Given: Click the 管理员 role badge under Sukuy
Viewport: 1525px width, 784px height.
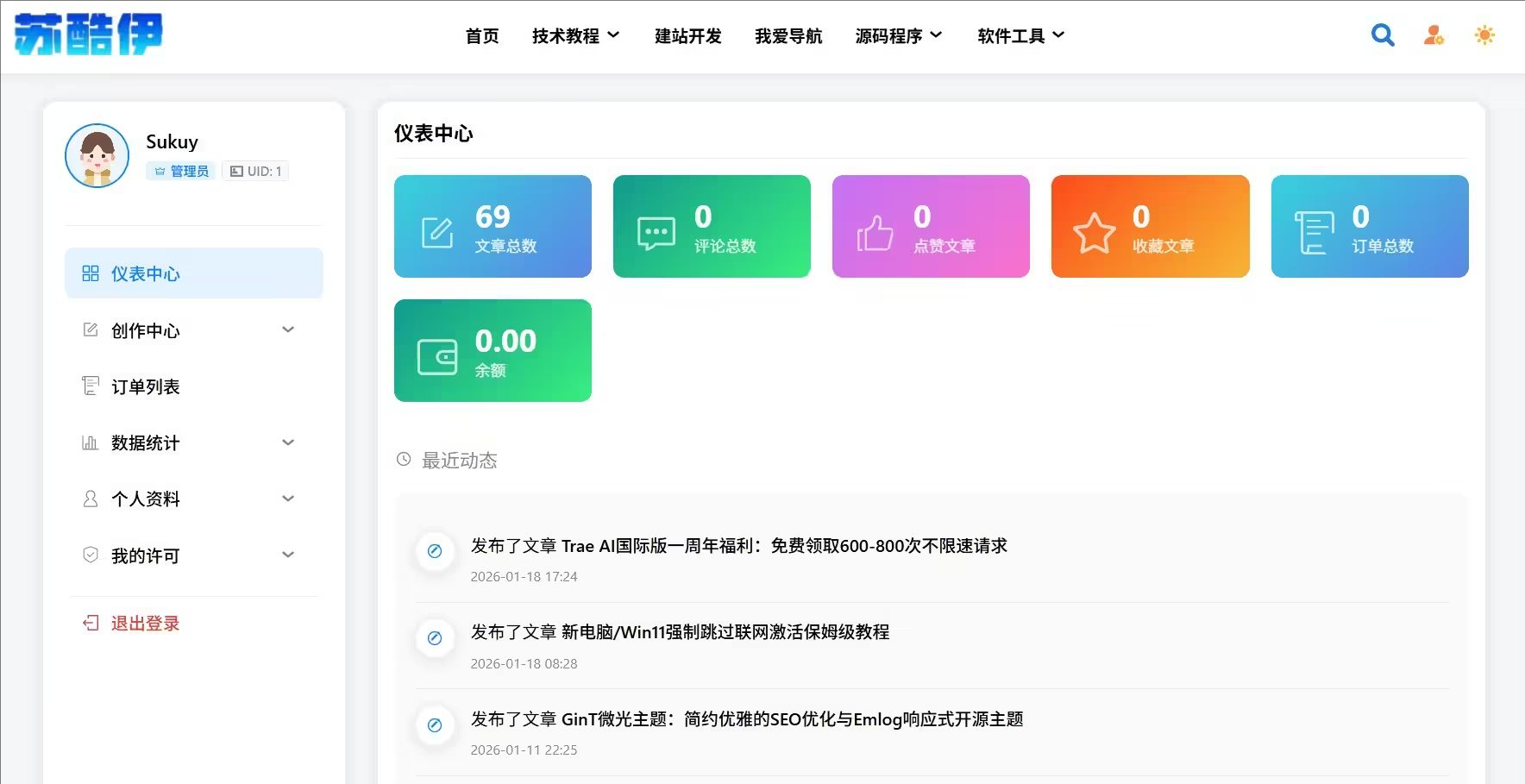Looking at the screenshot, I should 180,171.
